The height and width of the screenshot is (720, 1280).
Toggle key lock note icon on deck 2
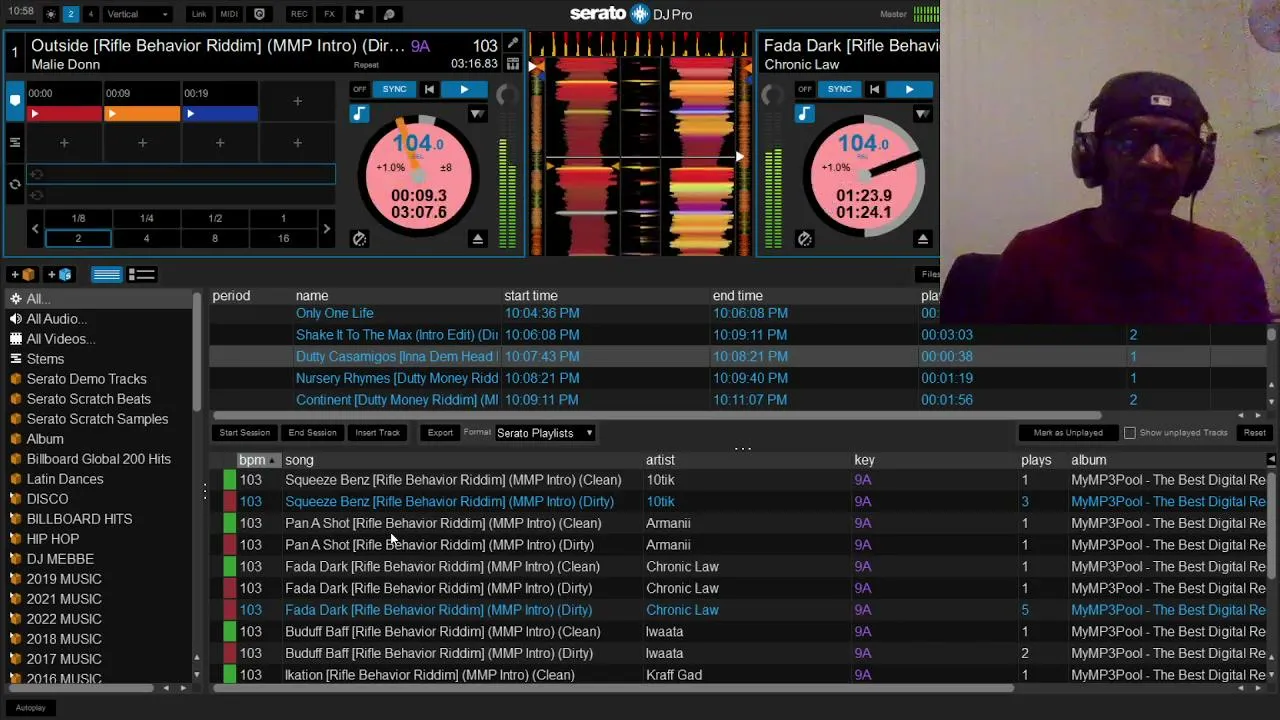(805, 114)
